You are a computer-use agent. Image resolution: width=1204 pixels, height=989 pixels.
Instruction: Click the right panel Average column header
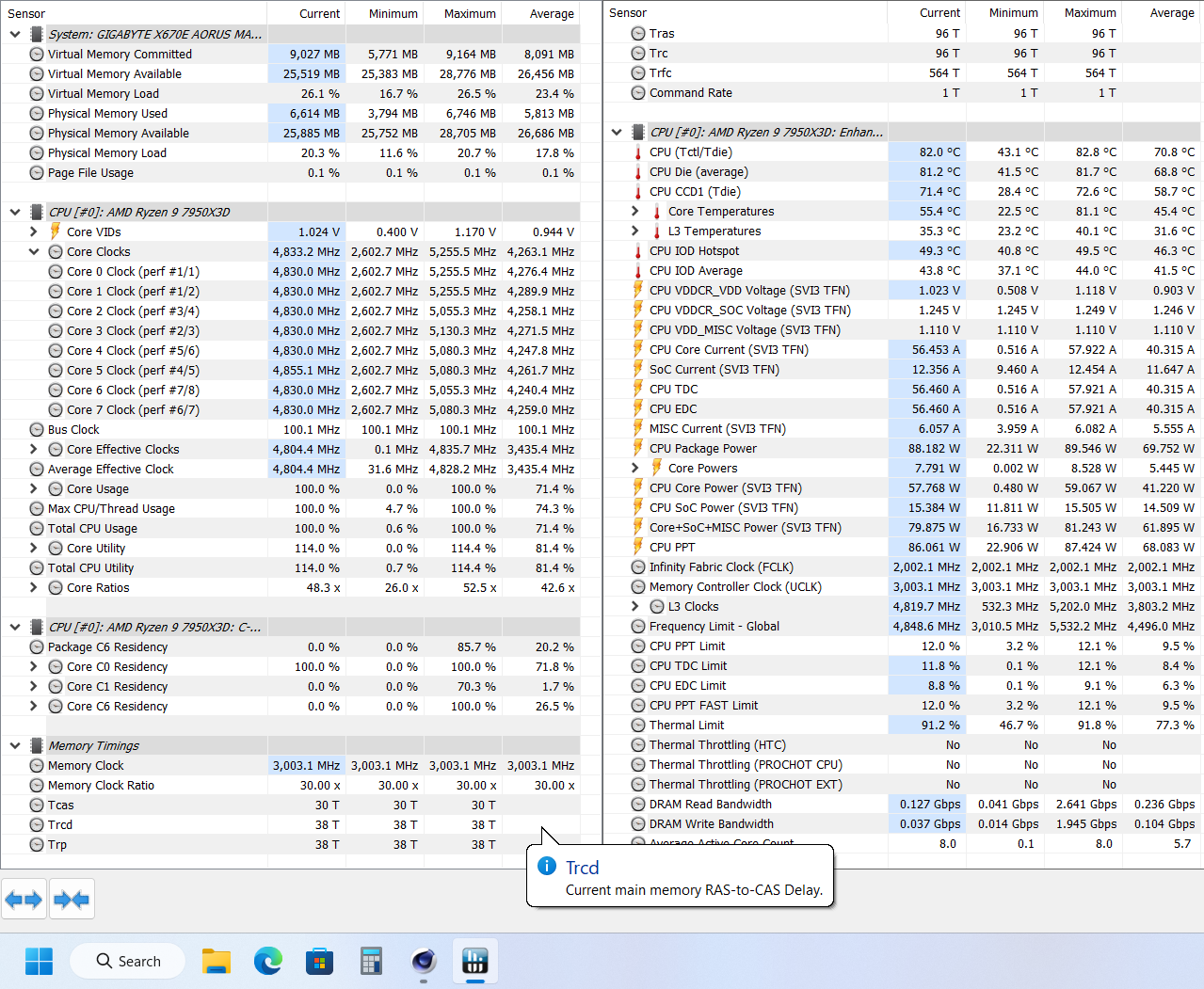tap(1164, 12)
